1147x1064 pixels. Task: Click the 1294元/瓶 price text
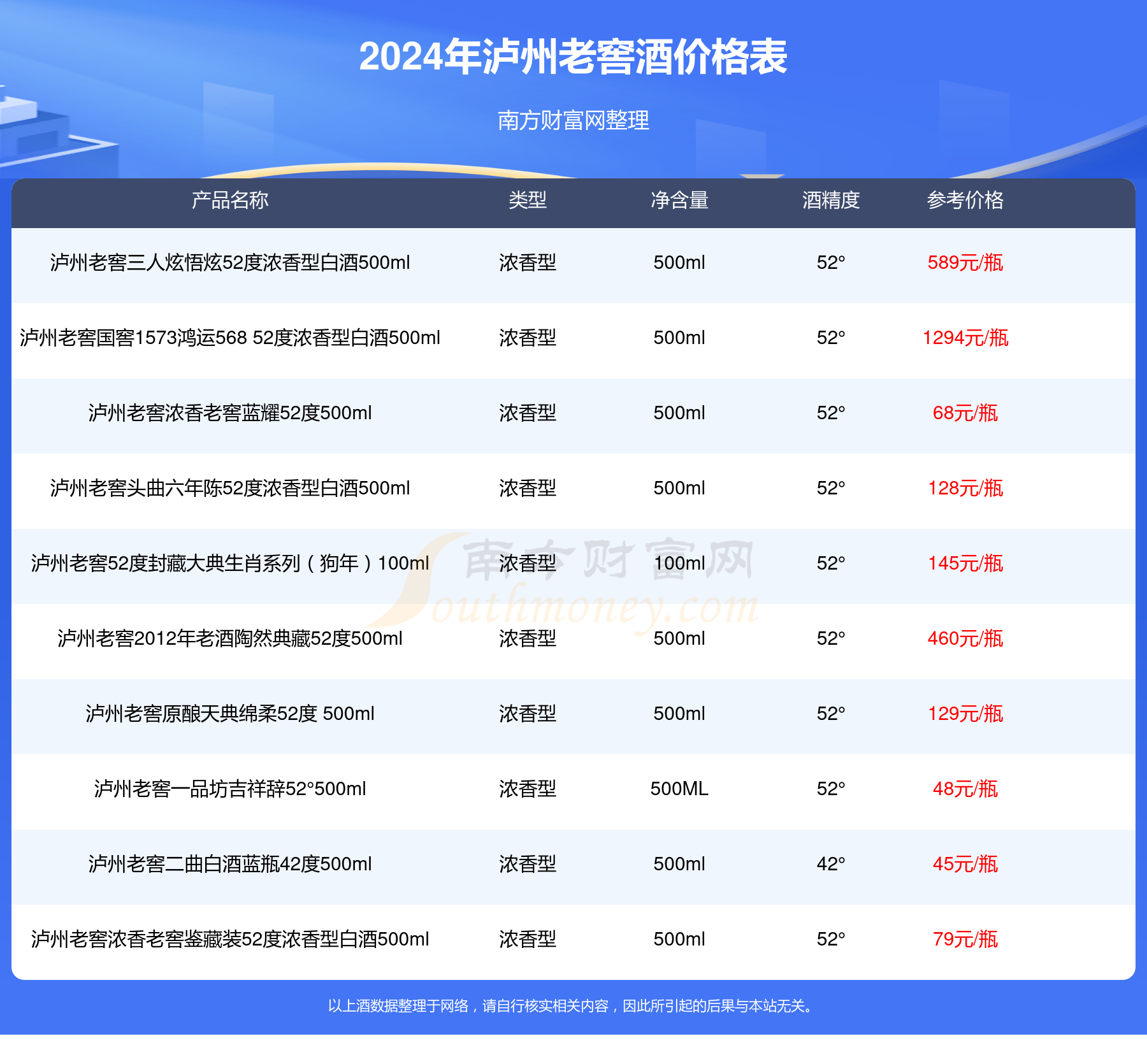(x=966, y=339)
